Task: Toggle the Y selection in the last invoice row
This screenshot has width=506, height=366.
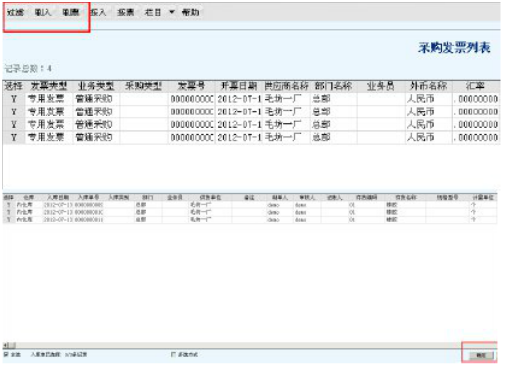Action: 14,137
